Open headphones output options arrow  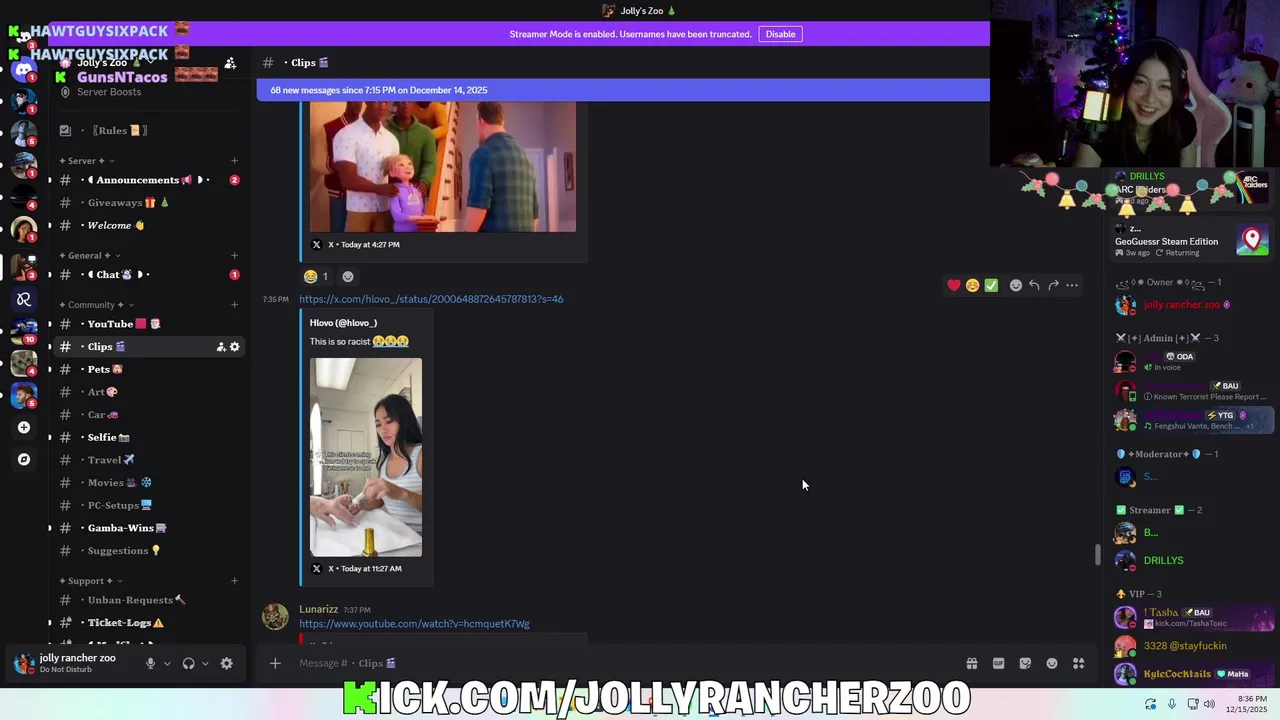(x=205, y=663)
